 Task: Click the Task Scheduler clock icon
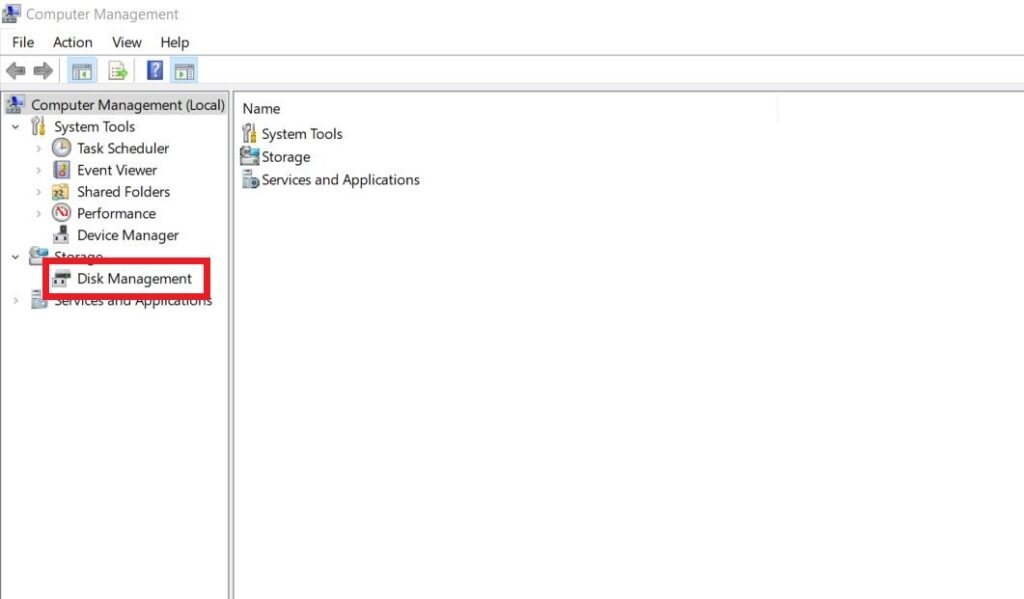tap(61, 148)
